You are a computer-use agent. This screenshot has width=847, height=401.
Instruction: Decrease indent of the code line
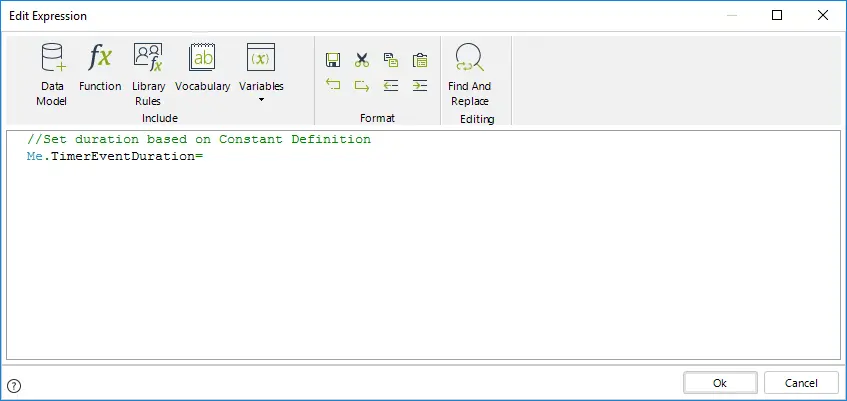point(391,85)
